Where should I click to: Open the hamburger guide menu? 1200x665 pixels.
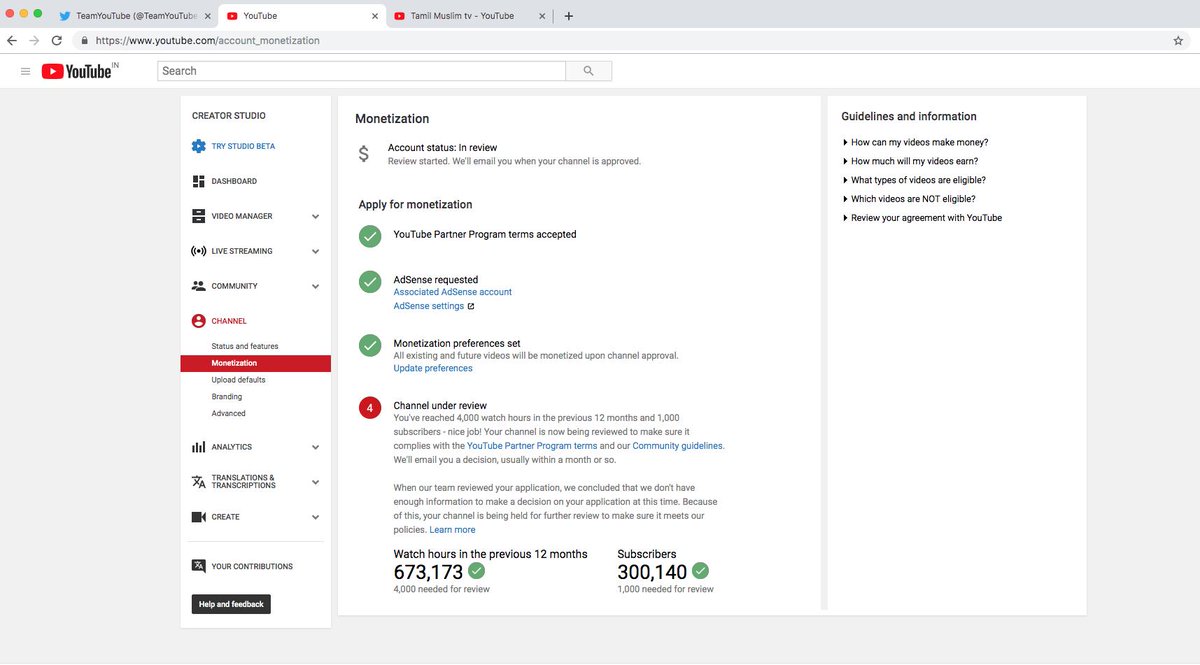point(25,71)
